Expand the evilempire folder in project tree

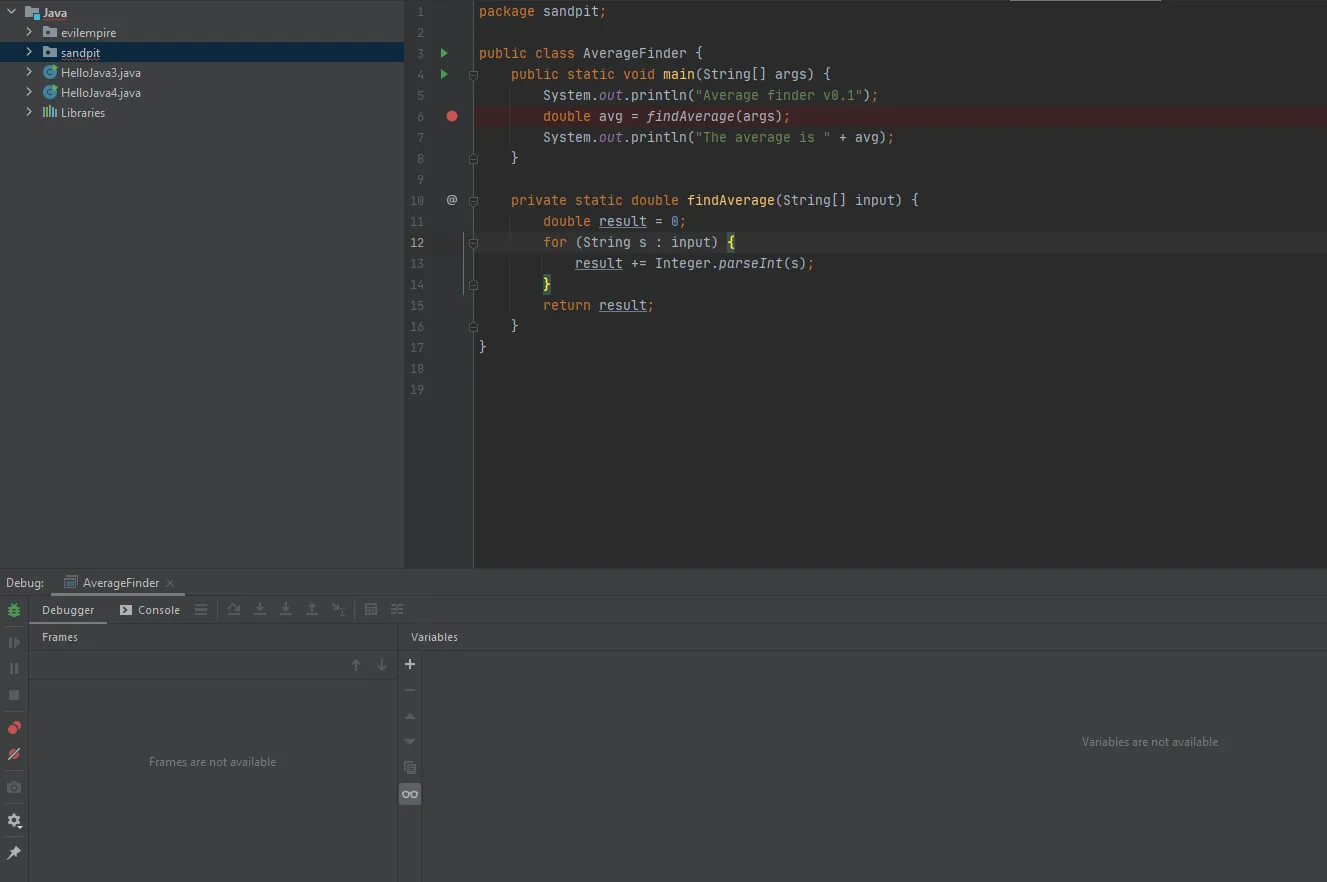[x=29, y=32]
